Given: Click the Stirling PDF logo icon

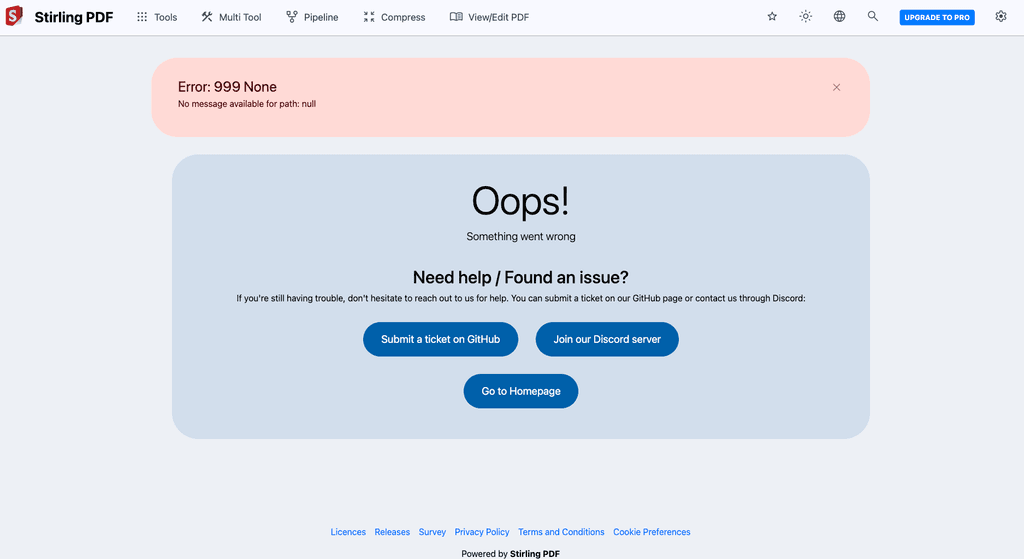Looking at the screenshot, I should [14, 17].
